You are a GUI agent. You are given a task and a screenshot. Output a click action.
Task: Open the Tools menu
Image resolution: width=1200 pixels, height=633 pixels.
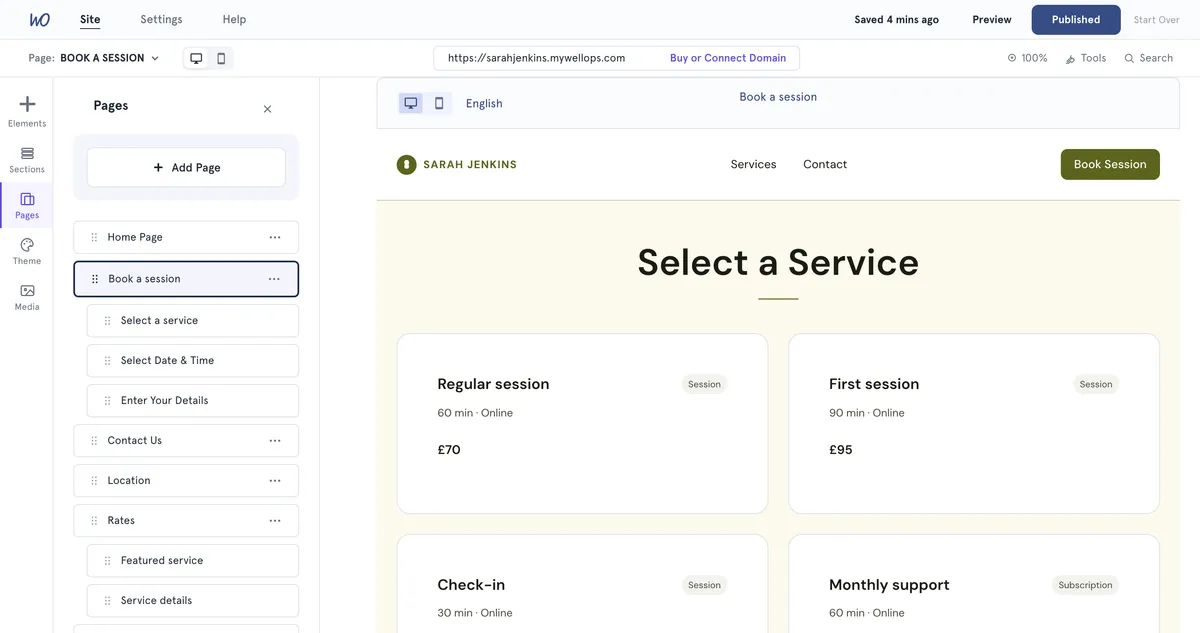pos(1086,58)
